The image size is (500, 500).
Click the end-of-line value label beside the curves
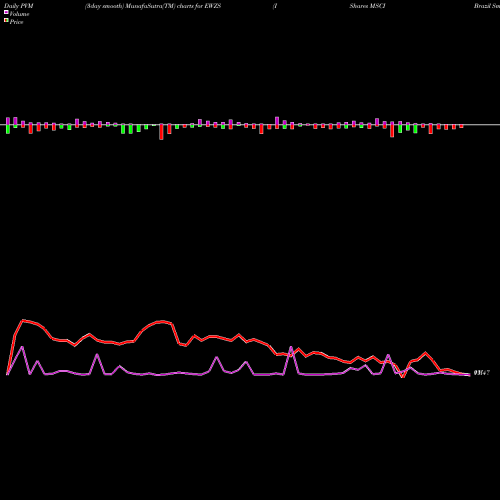[482, 373]
